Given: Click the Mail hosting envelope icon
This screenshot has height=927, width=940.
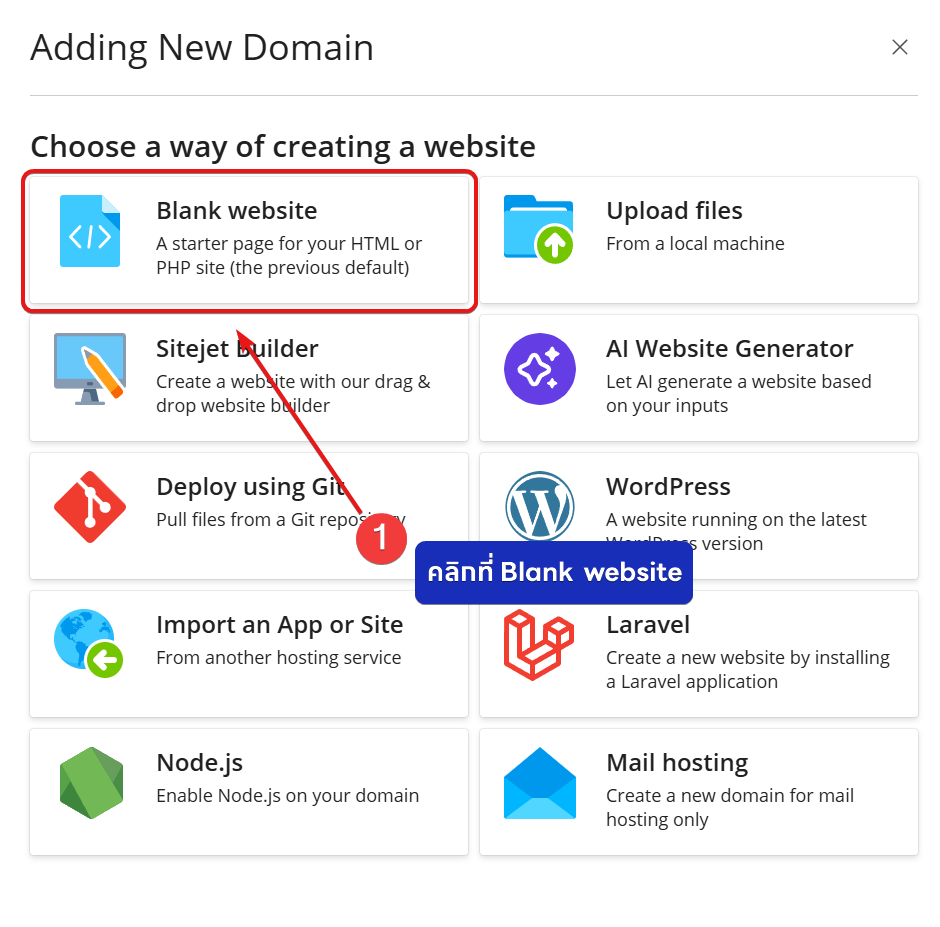Looking at the screenshot, I should pyautogui.click(x=539, y=783).
